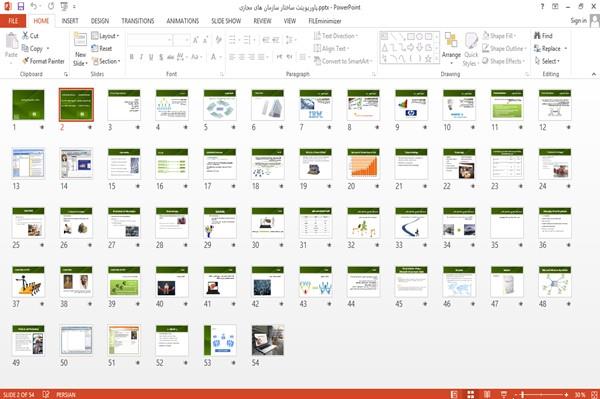Image resolution: width=600 pixels, height=399 pixels.
Task: Click the Undo arrow icon
Action: tap(34, 6)
